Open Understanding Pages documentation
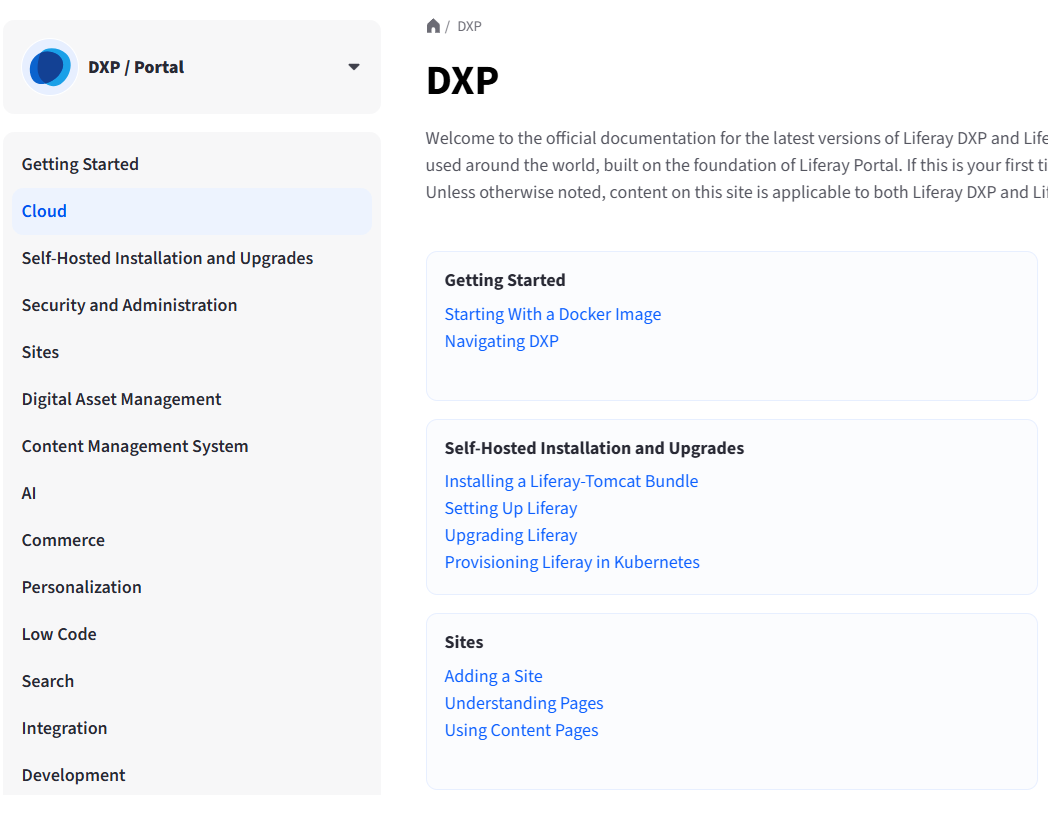 [524, 703]
